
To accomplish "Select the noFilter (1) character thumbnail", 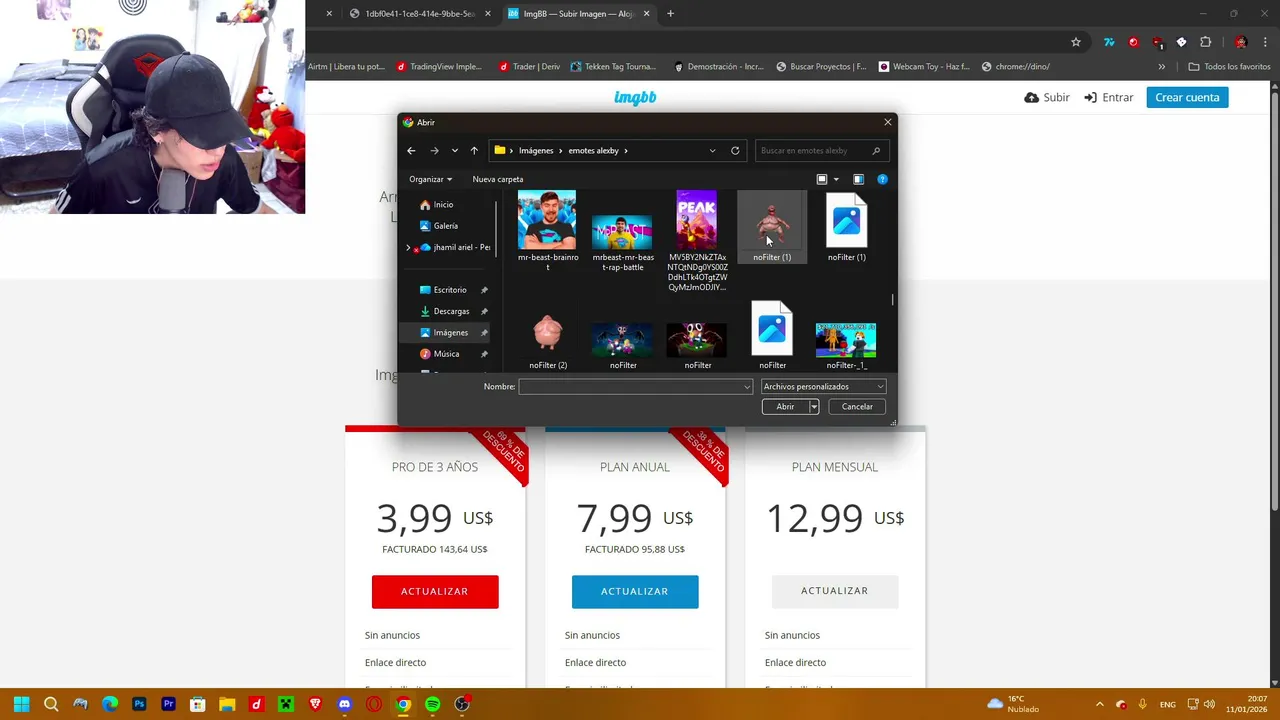I will tap(772, 227).
